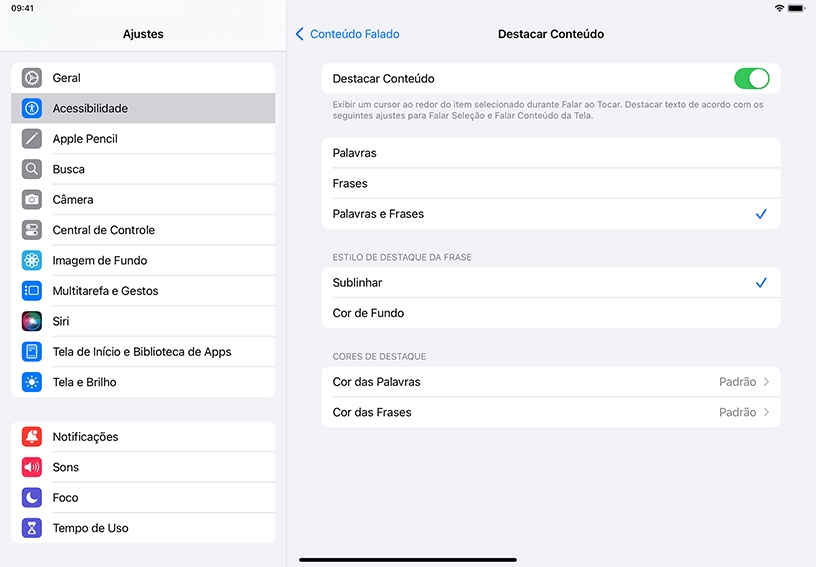Open Apple Pencil settings label
Screen dimensions: 816x567
point(85,139)
